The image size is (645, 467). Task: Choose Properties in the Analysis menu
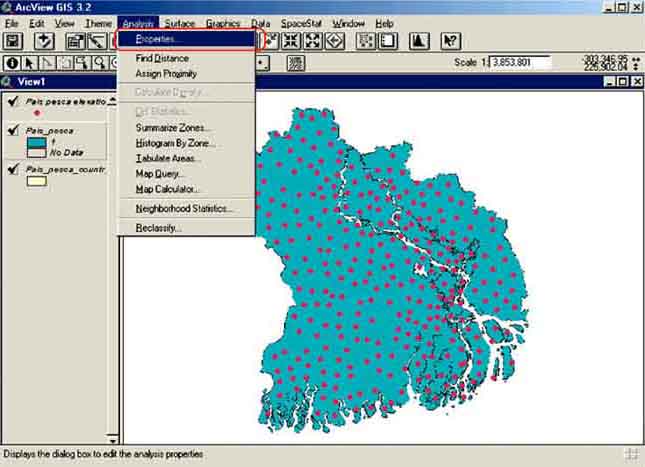point(158,40)
